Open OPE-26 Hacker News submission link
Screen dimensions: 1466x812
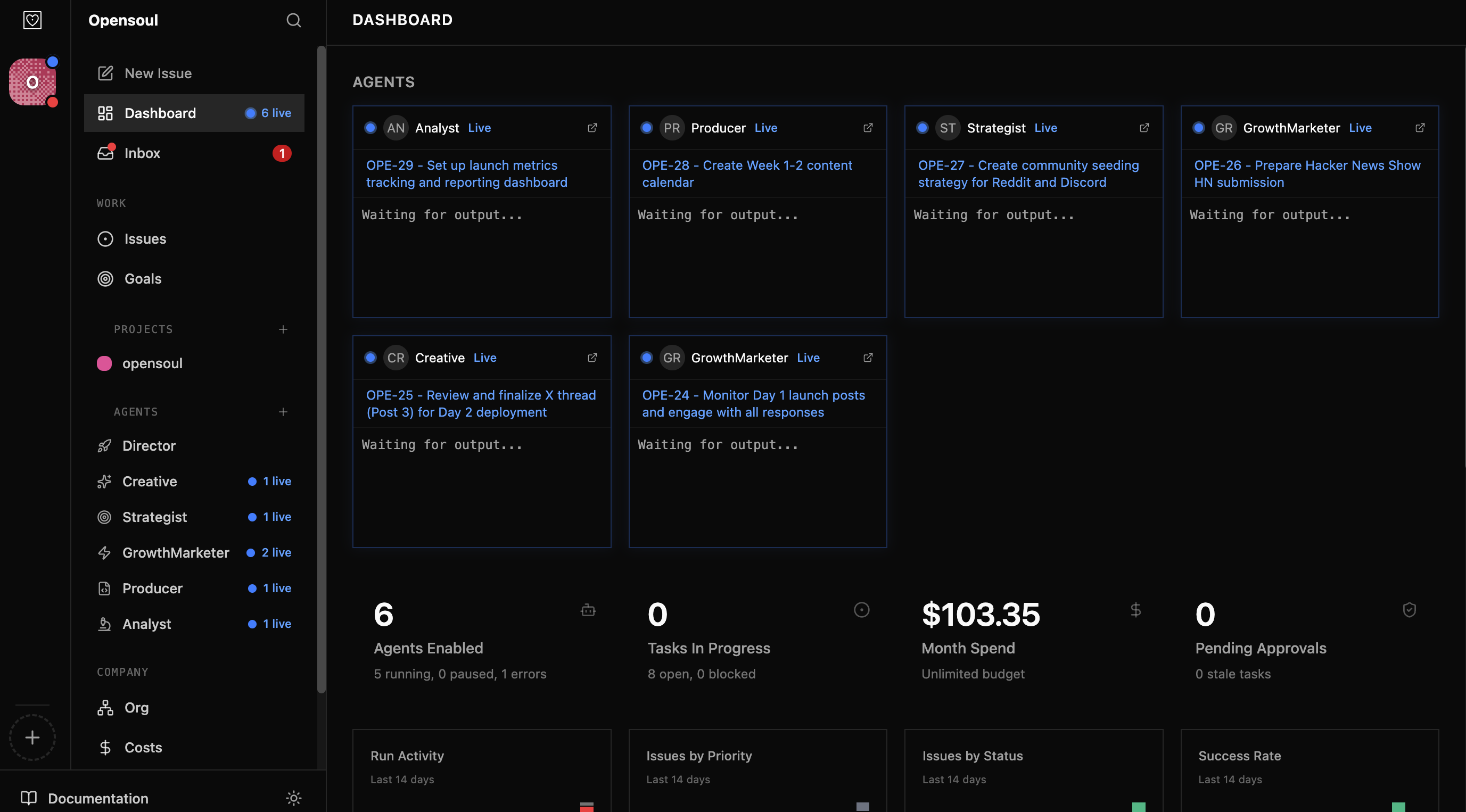click(x=1307, y=173)
